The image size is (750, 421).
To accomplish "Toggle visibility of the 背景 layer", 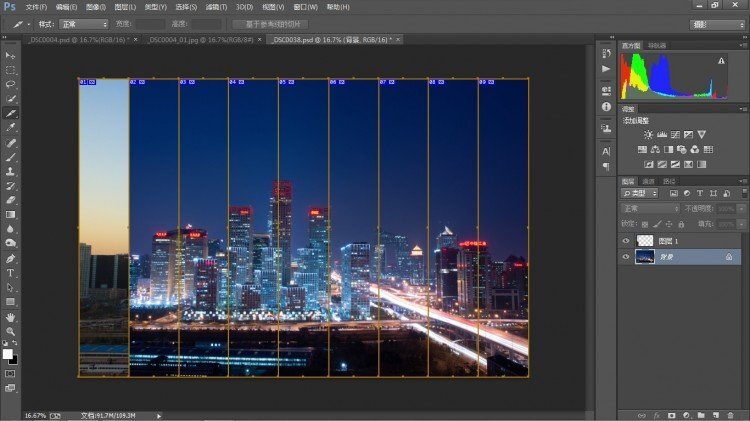I will pos(626,257).
